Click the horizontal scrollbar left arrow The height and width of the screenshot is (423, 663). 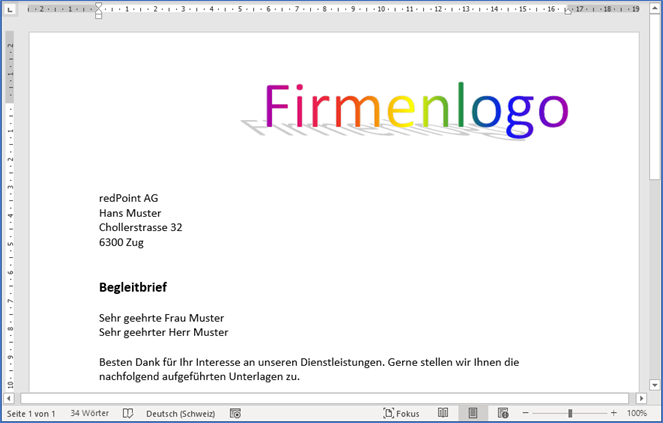pyautogui.click(x=10, y=398)
